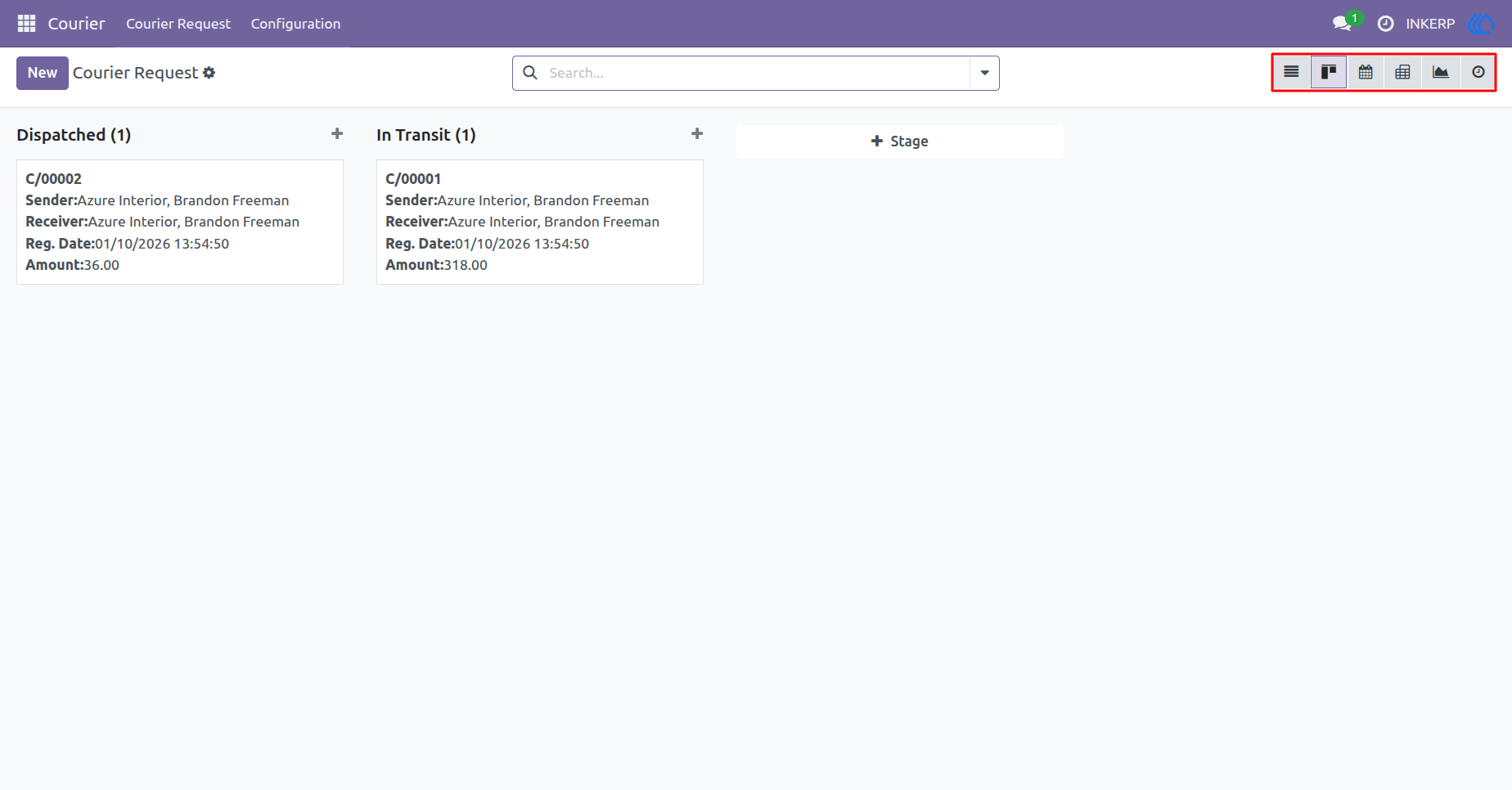Click the Courier Request breadcrumb title
This screenshot has width=1512, height=790.
pos(135,73)
